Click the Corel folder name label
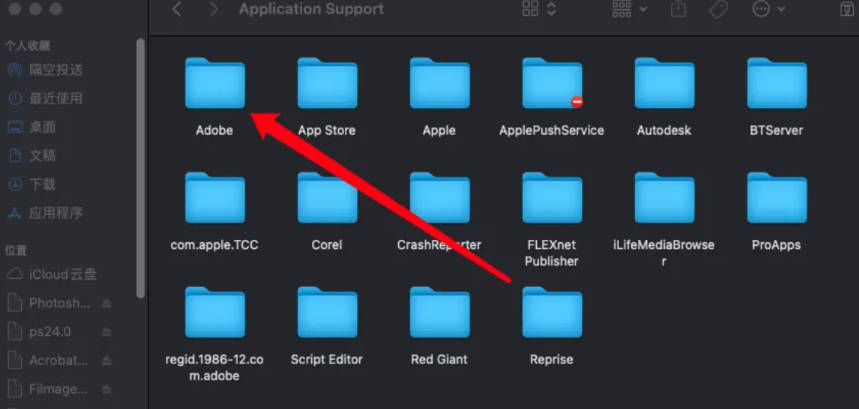The width and height of the screenshot is (859, 409). pyautogui.click(x=327, y=245)
